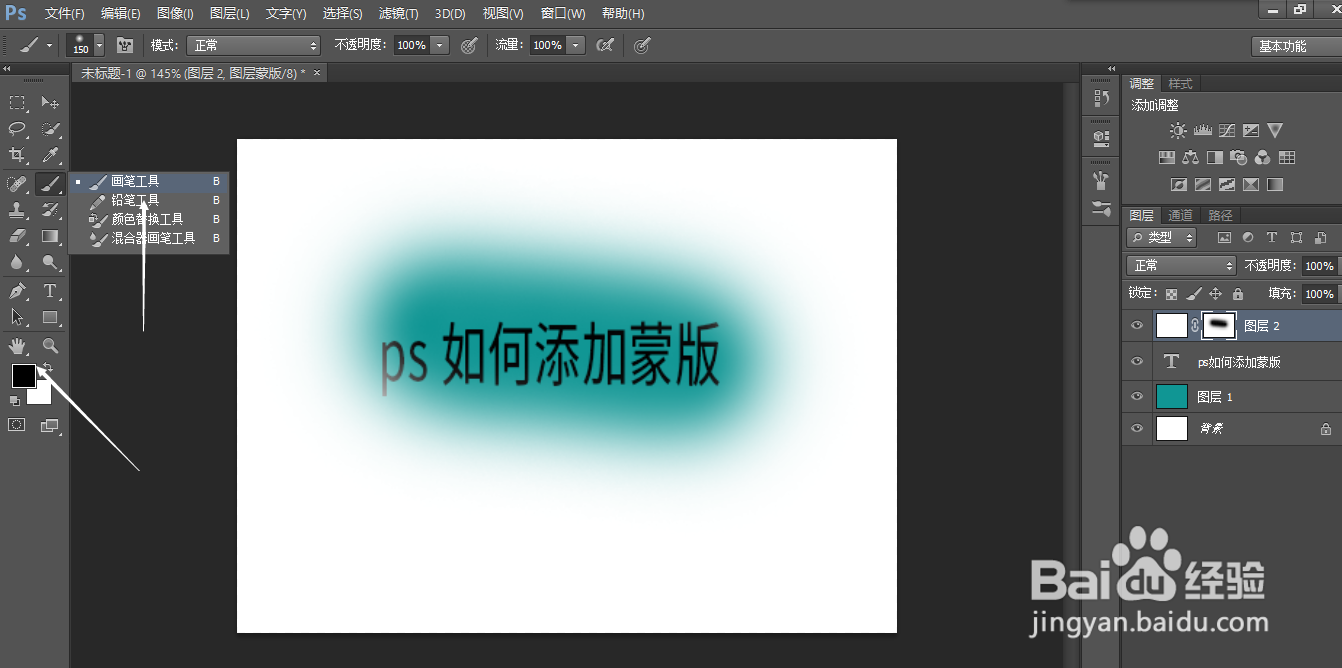1342x668 pixels.
Task: Open the 图层(L) menu
Action: click(x=230, y=14)
